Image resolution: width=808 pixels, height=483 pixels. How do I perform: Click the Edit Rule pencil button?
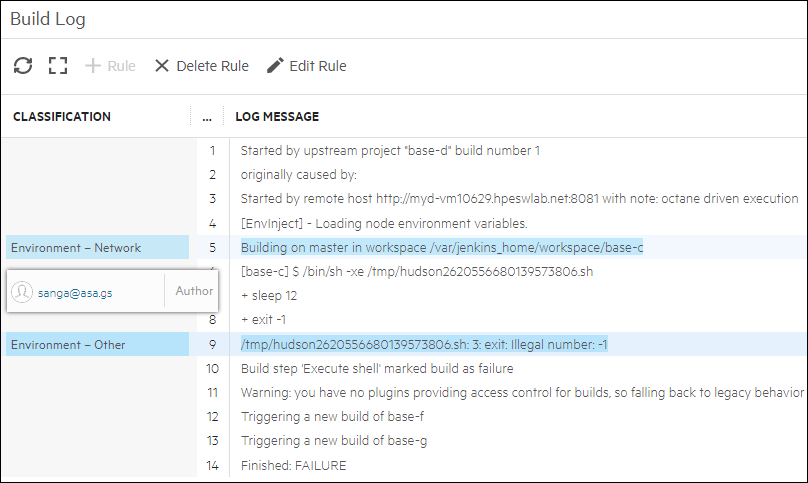[x=307, y=66]
